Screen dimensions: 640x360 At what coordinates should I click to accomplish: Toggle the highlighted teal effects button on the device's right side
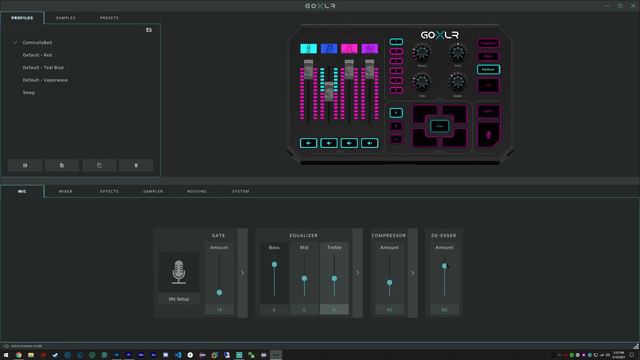tap(488, 69)
